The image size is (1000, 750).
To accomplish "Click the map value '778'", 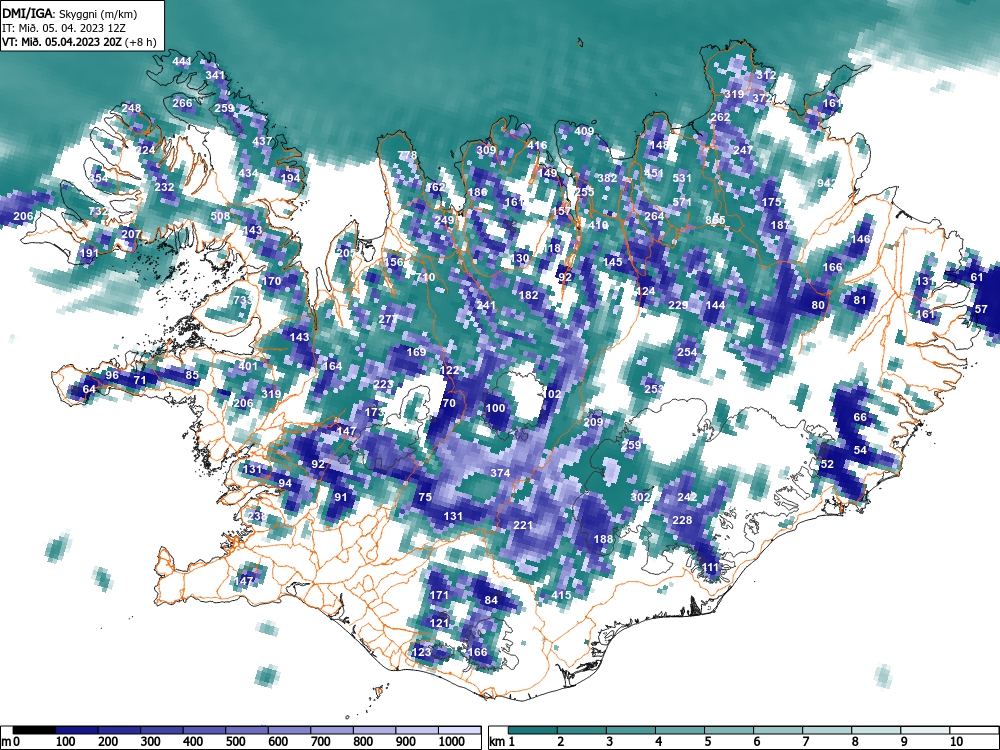I will click(x=407, y=155).
